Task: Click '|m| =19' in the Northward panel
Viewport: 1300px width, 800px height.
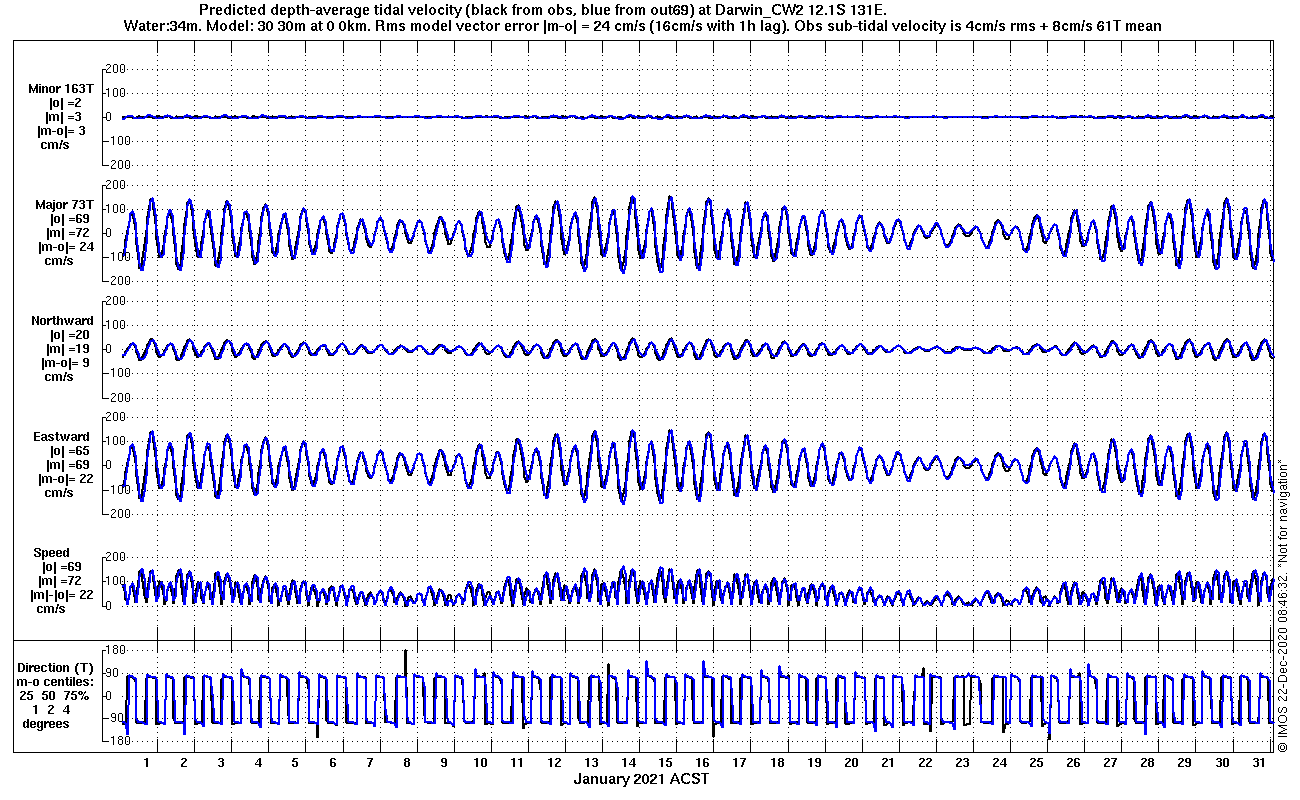Action: click(x=70, y=349)
